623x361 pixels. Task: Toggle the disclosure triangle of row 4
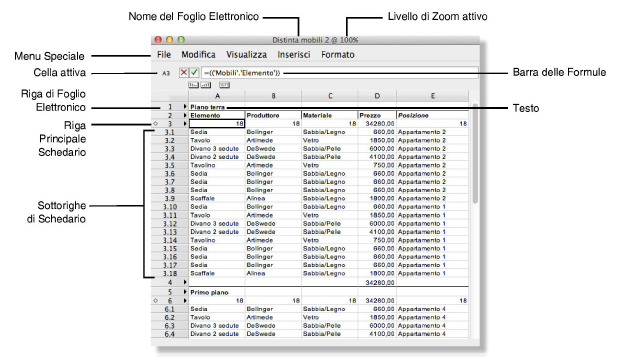coord(185,282)
